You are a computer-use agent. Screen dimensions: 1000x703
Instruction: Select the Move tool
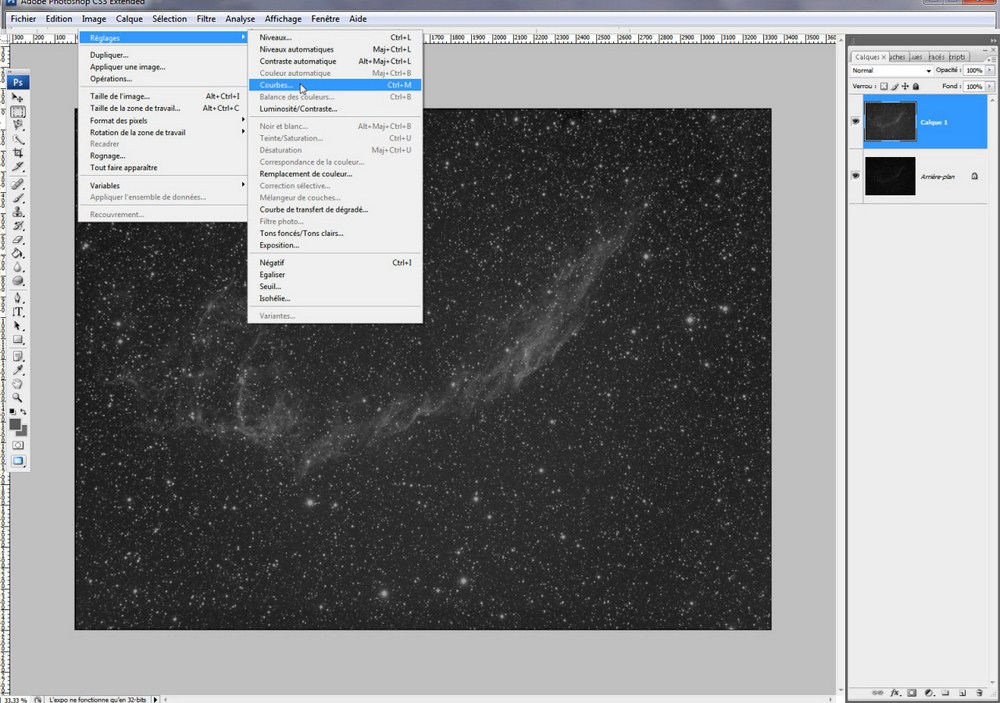point(18,98)
